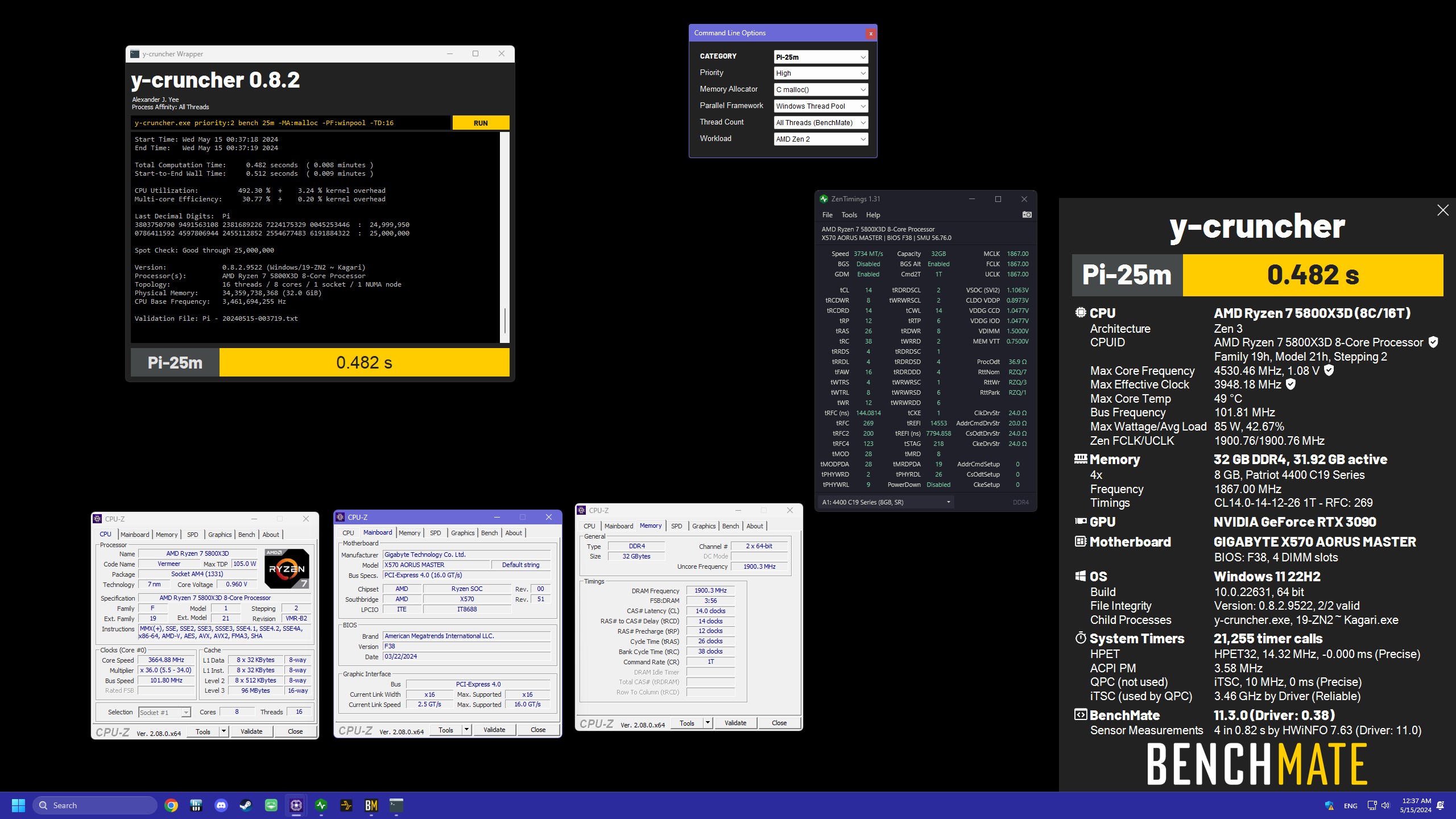Open the CATEGORY dropdown showing Pi-25m
Image resolution: width=1456 pixels, height=819 pixels.
tap(821, 57)
